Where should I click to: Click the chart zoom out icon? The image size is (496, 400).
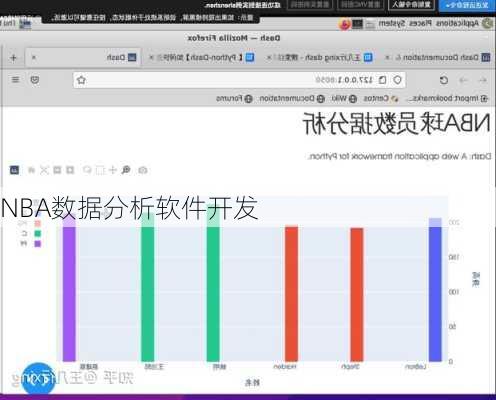pos(57,170)
